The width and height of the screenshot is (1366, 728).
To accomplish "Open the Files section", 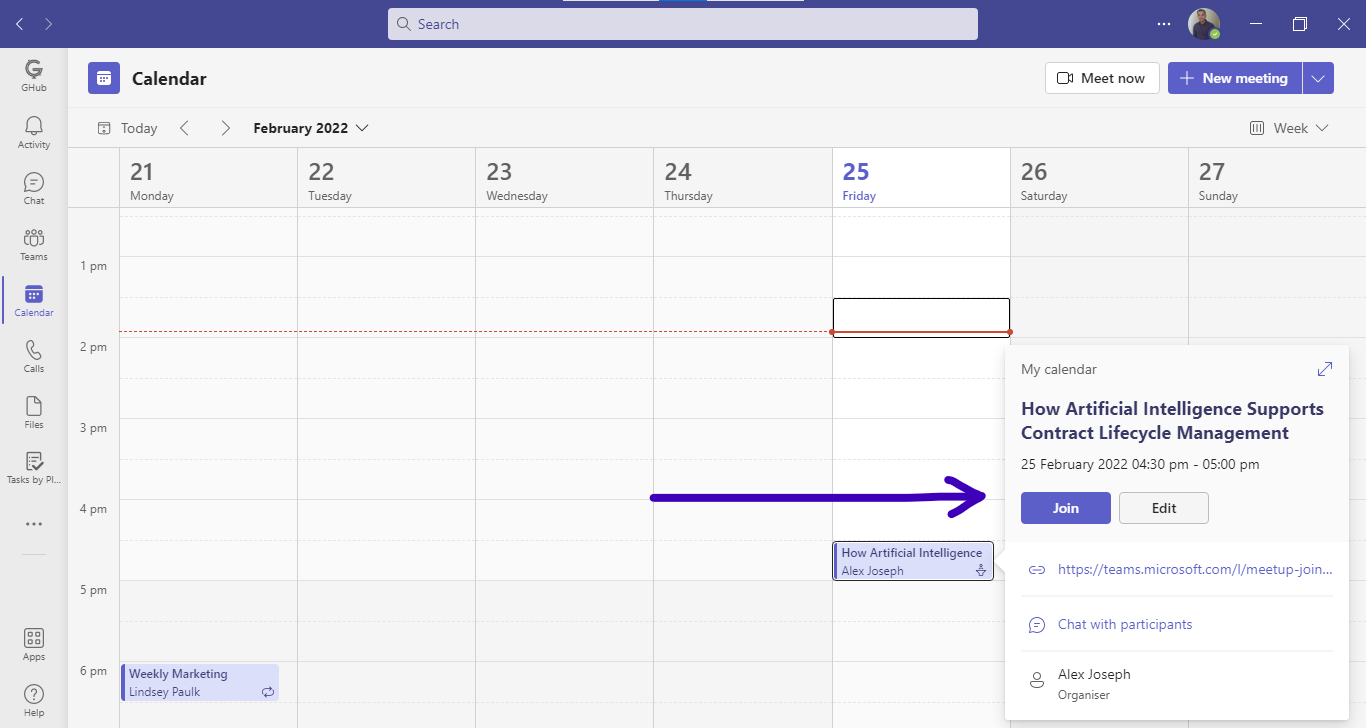I will 33,411.
